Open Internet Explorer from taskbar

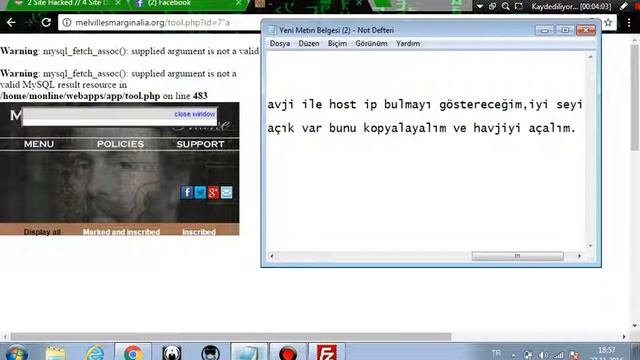point(95,353)
